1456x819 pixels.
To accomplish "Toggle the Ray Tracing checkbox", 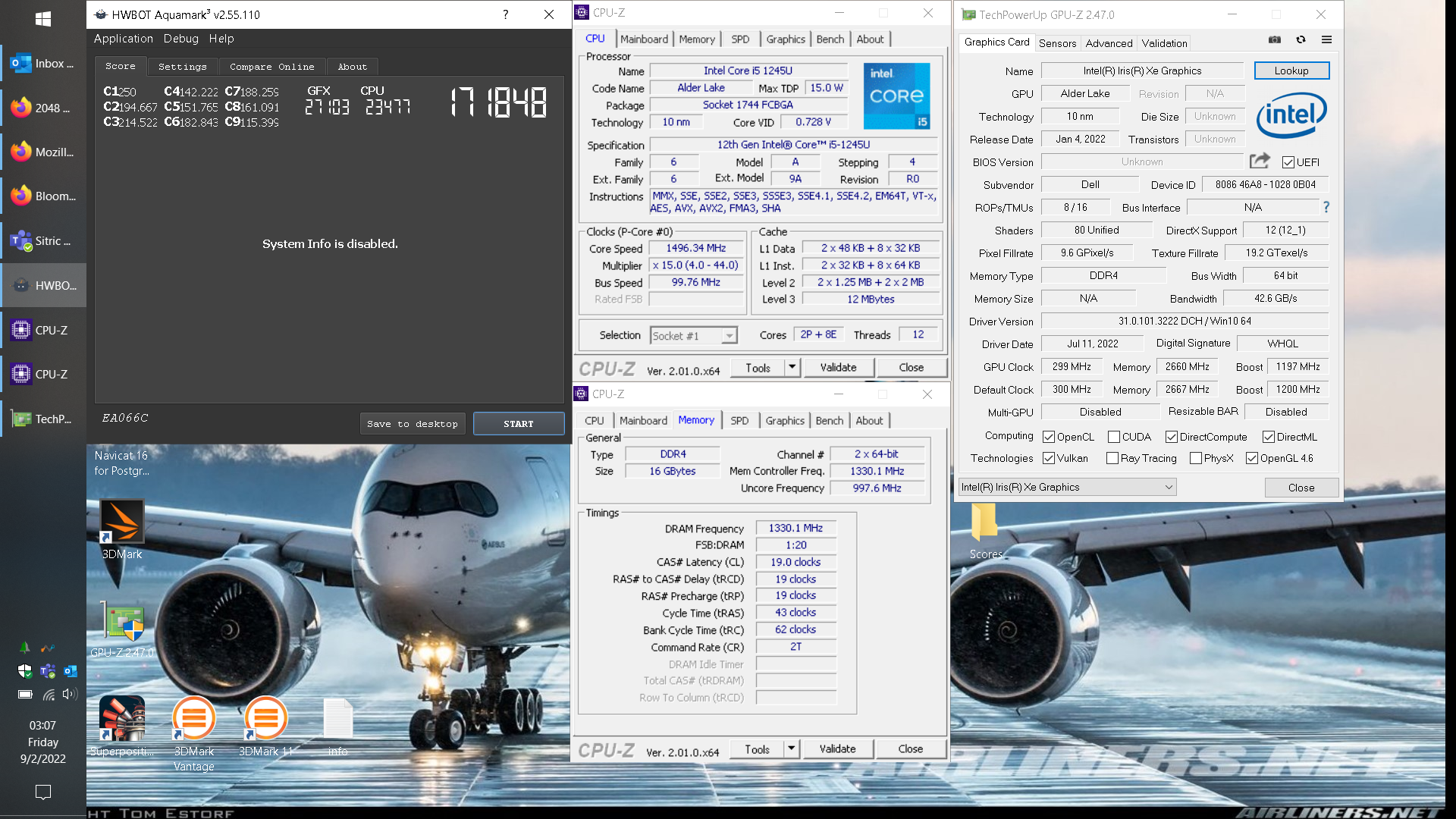I will (x=1112, y=458).
